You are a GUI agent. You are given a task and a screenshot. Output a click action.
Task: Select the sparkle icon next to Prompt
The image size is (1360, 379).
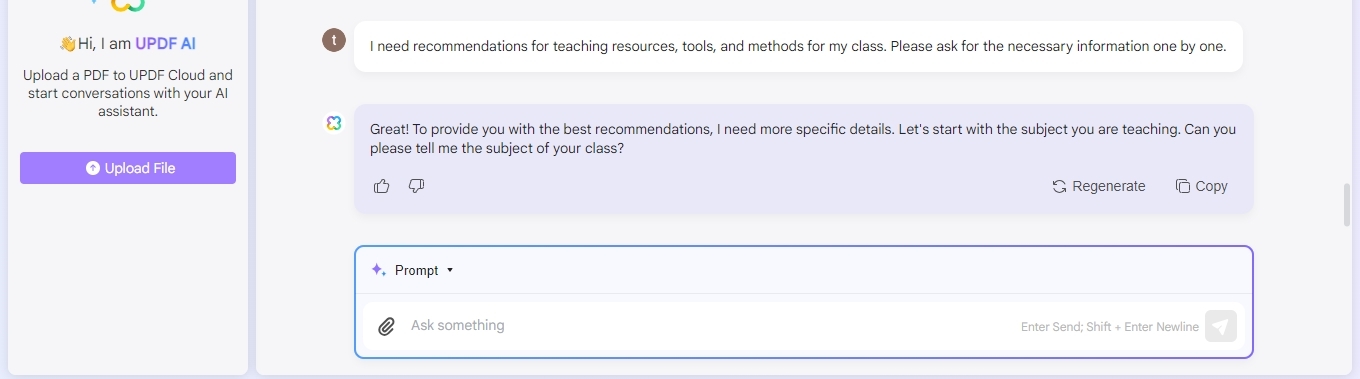(378, 270)
